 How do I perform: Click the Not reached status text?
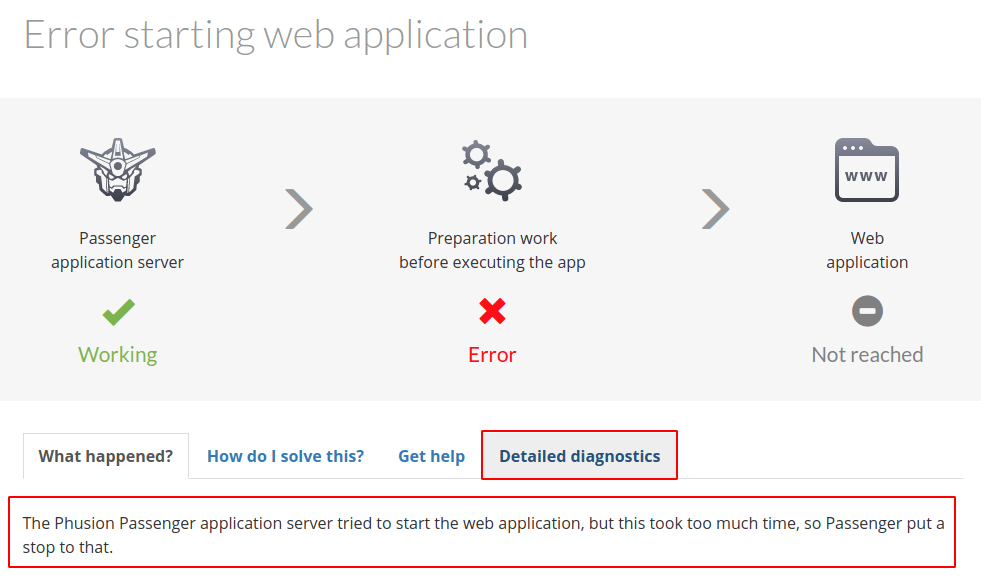click(x=867, y=355)
